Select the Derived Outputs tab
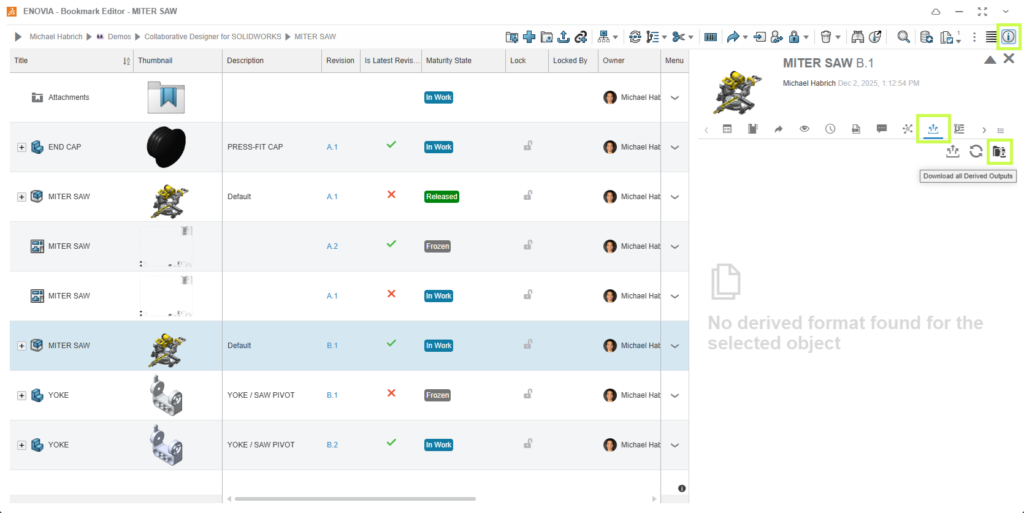Screen dimensions: 1024x513 coord(933,129)
